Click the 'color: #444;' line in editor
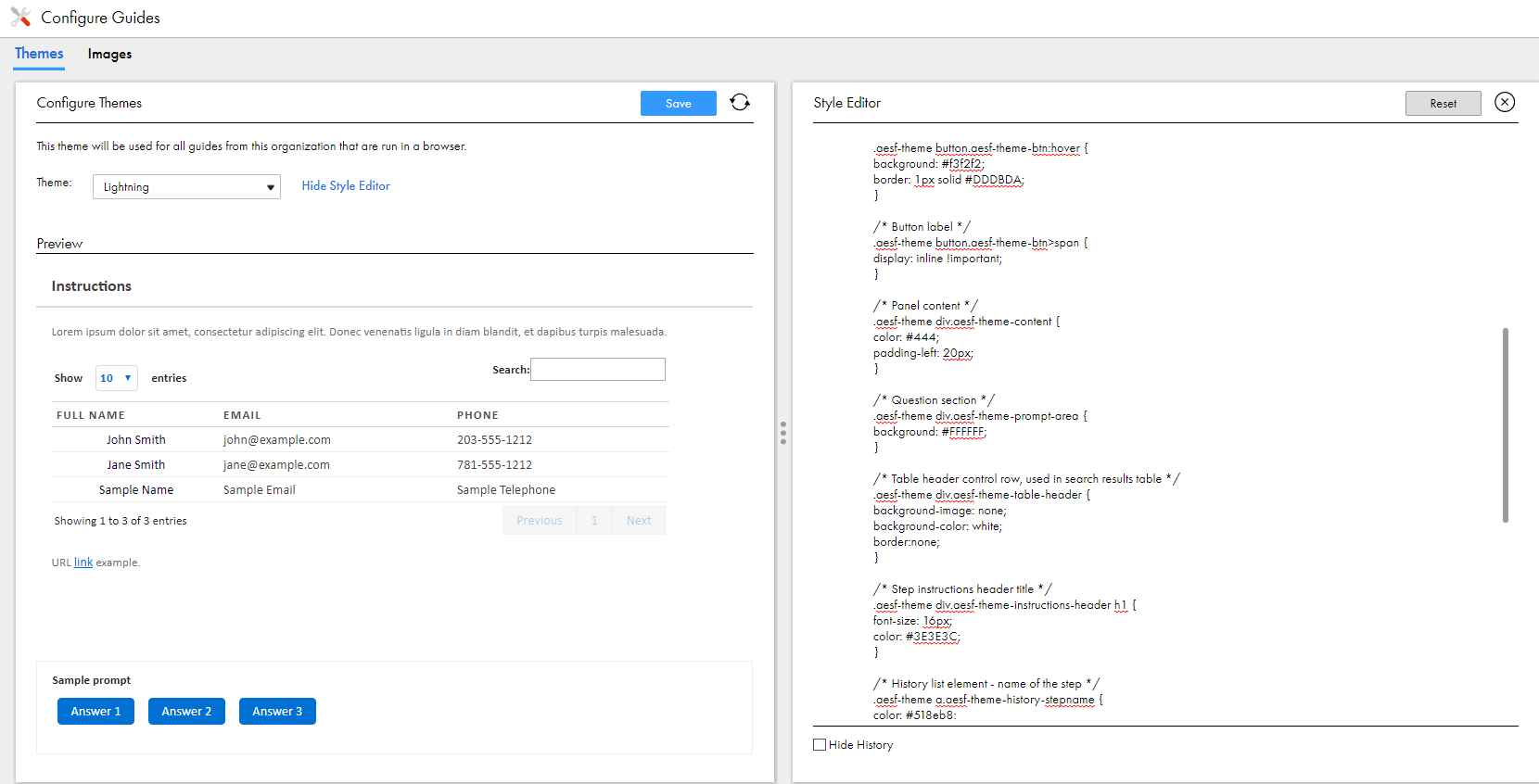This screenshot has width=1539, height=784. [x=906, y=337]
